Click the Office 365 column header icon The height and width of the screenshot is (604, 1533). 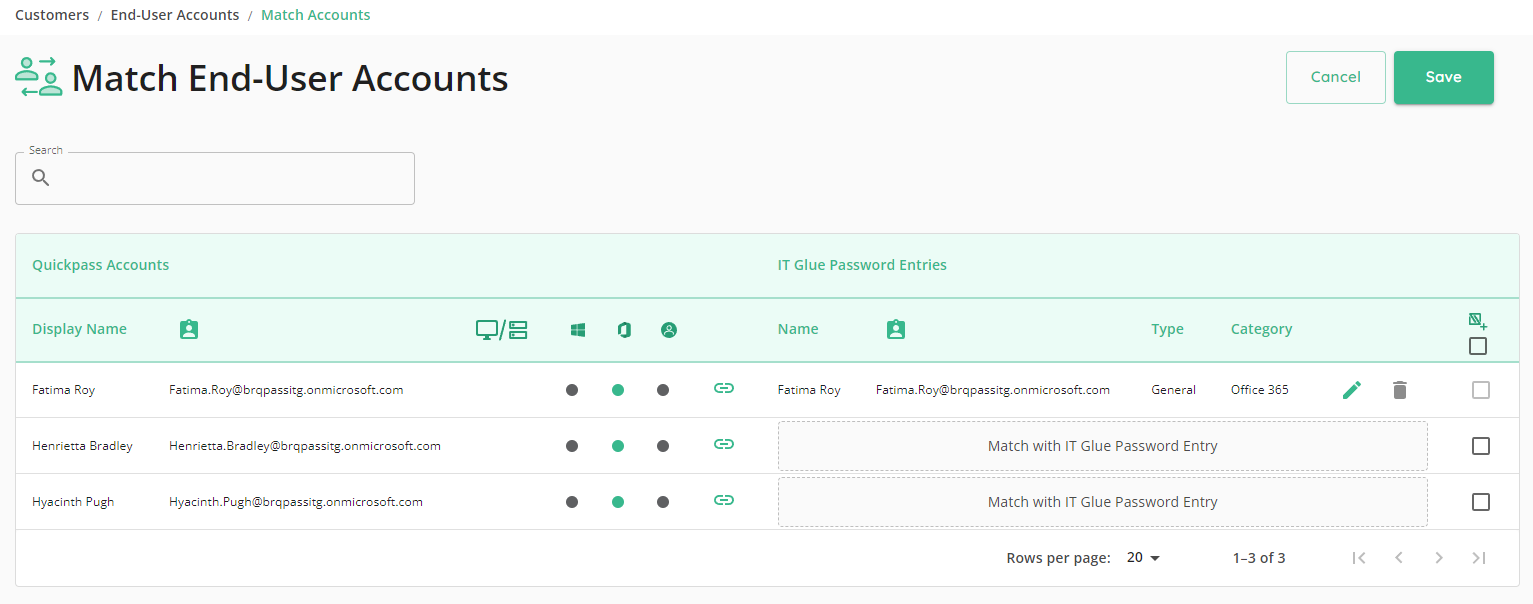coord(624,329)
